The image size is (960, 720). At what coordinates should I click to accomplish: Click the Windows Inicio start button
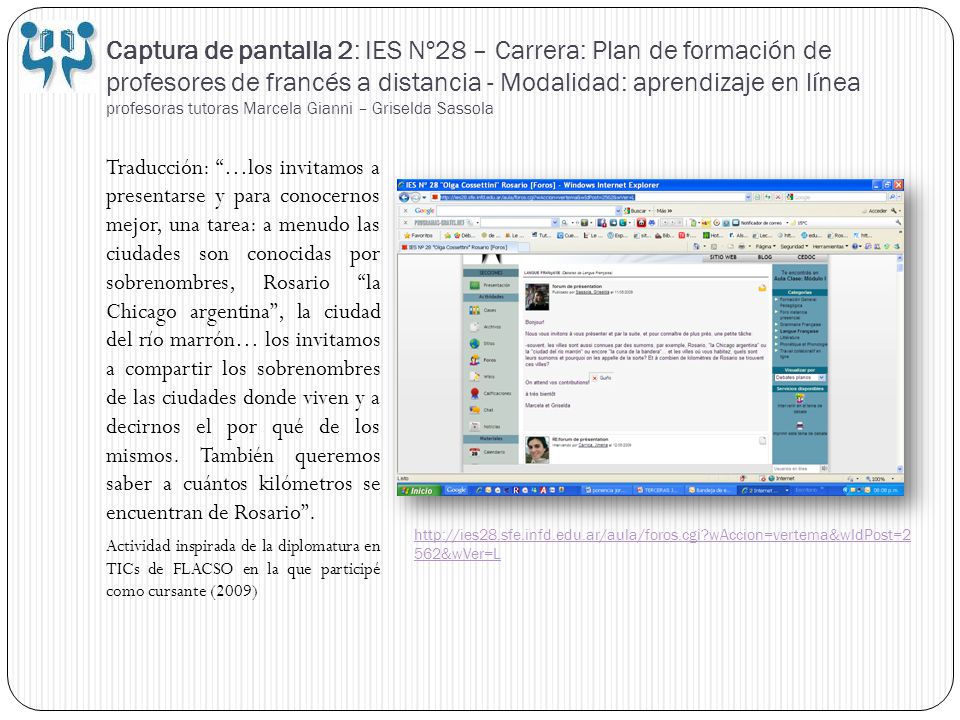click(x=418, y=490)
